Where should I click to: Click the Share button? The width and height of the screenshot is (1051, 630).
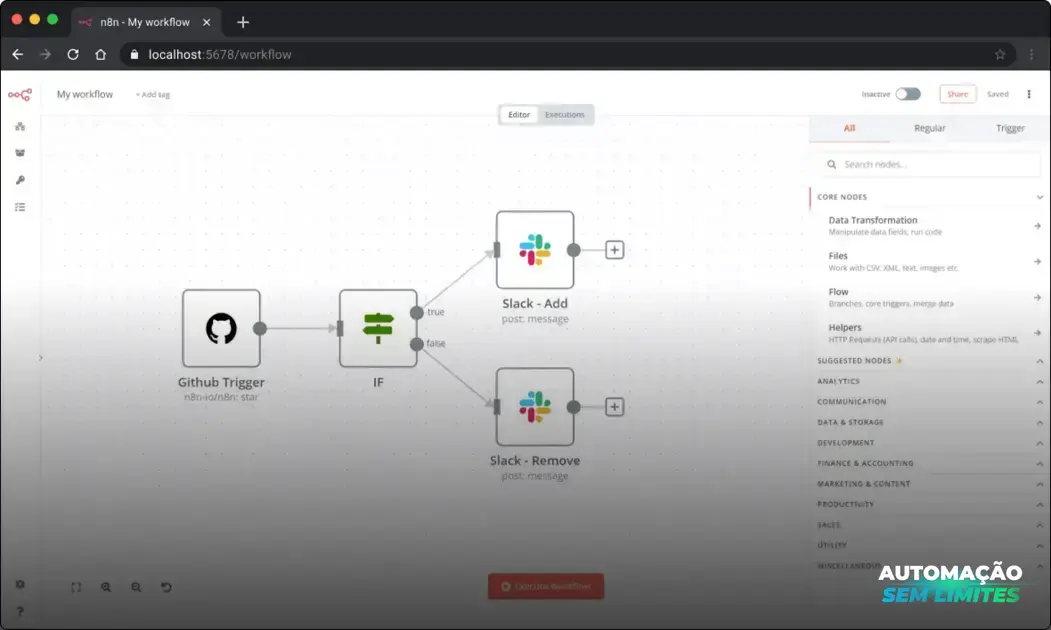coord(957,94)
